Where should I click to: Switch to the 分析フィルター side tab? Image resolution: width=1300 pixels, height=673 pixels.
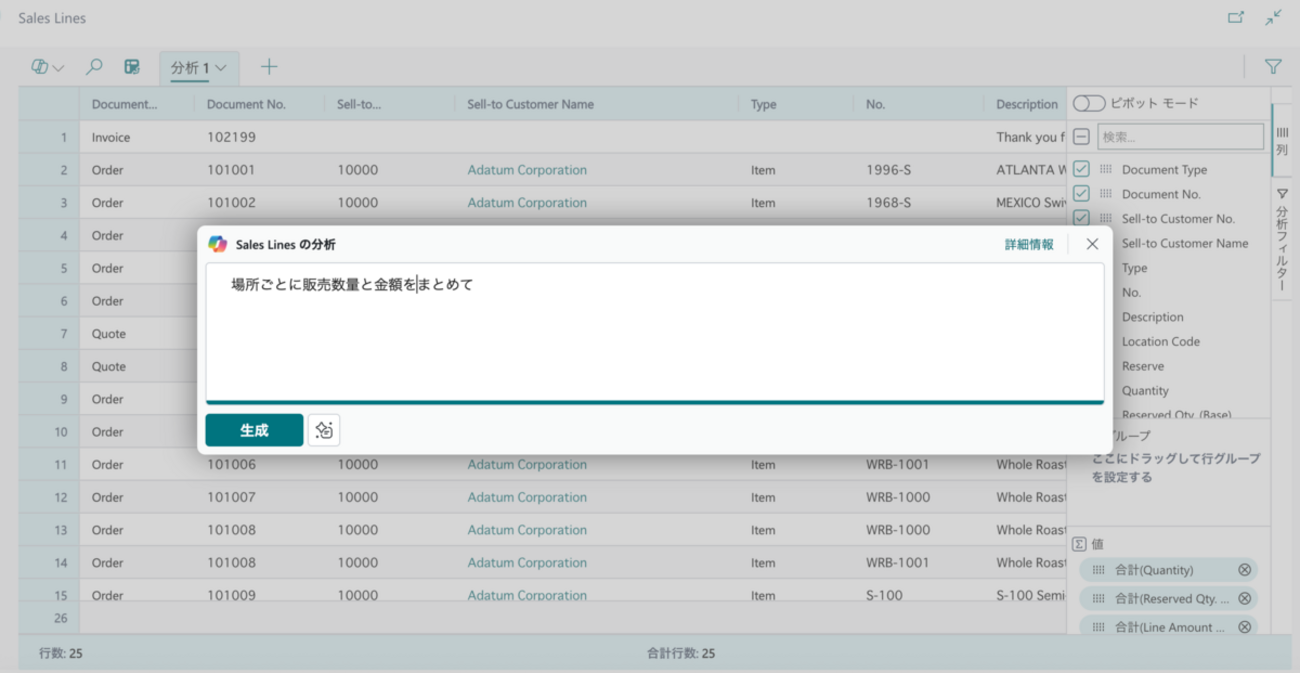click(1282, 240)
